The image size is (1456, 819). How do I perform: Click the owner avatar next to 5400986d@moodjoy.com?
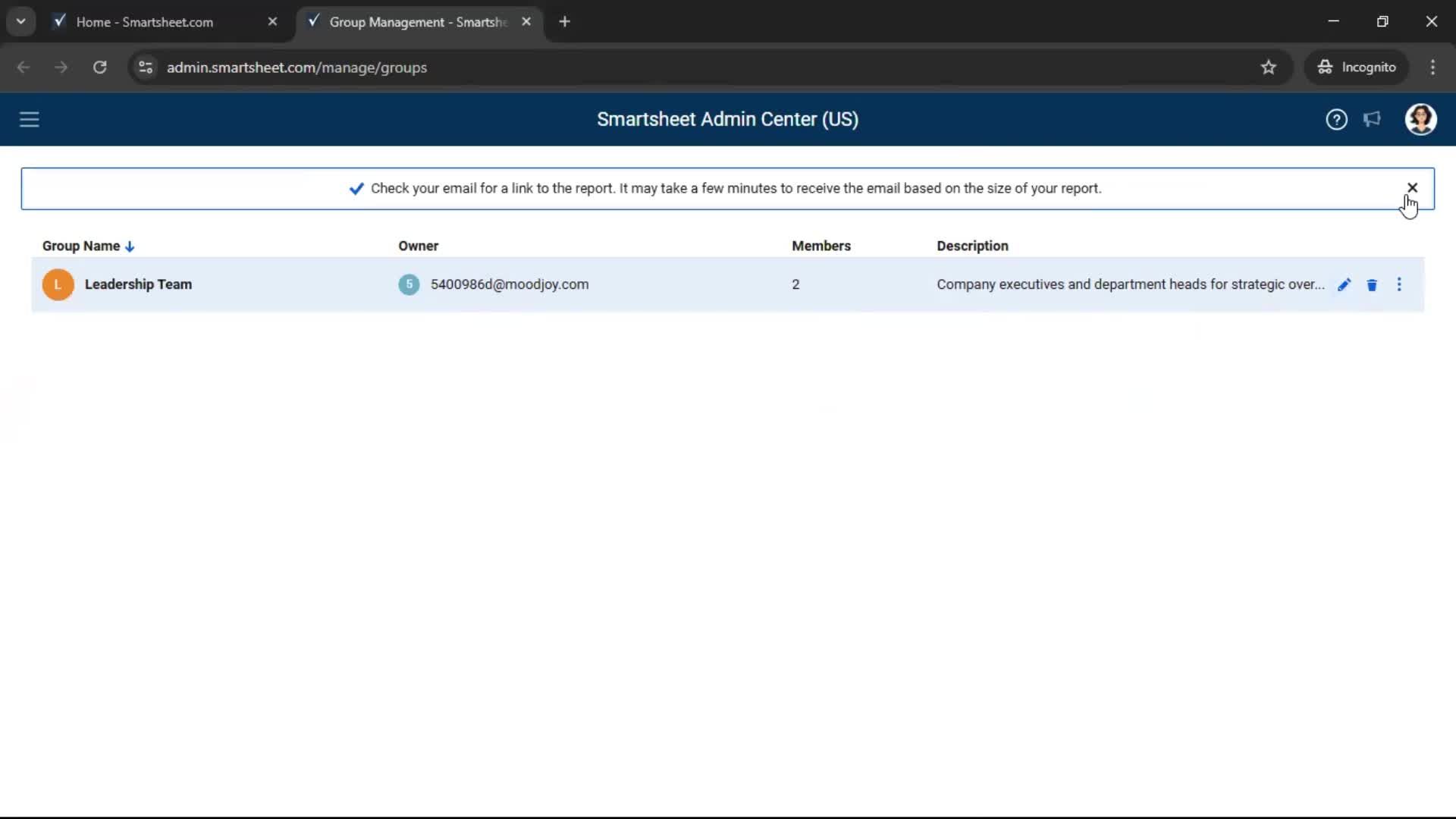(409, 284)
